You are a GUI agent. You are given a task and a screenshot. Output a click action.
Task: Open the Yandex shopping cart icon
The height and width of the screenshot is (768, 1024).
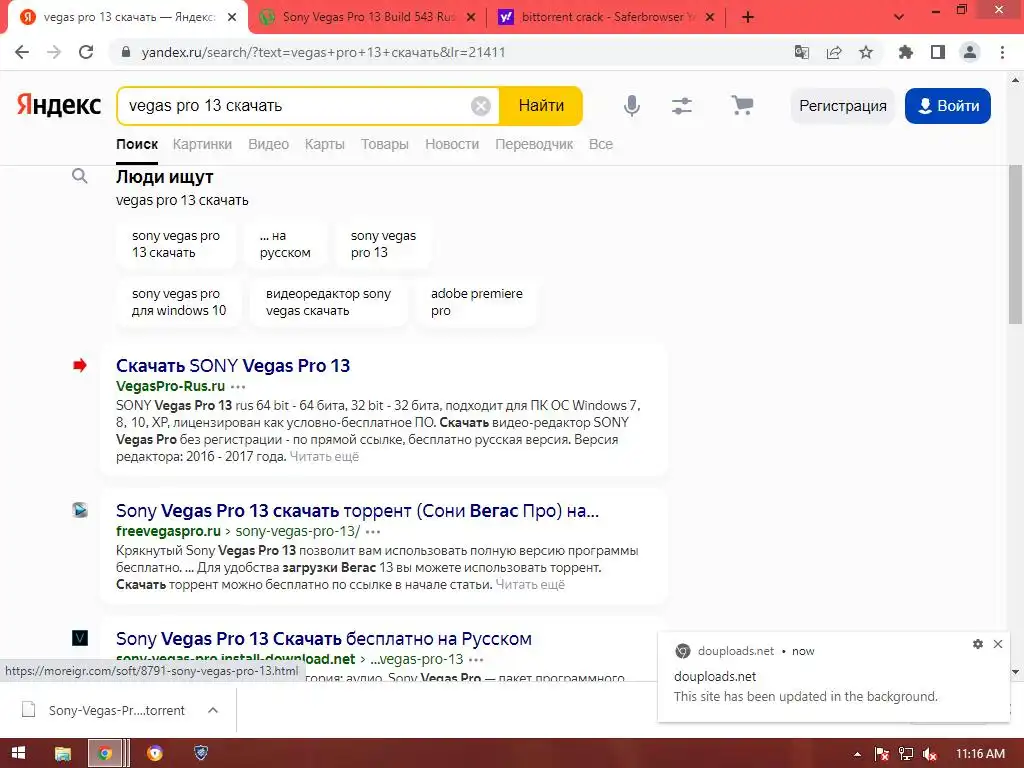coord(742,105)
